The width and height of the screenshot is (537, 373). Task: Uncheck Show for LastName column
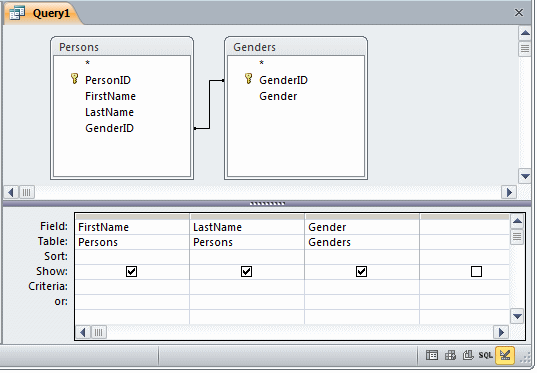tap(247, 272)
